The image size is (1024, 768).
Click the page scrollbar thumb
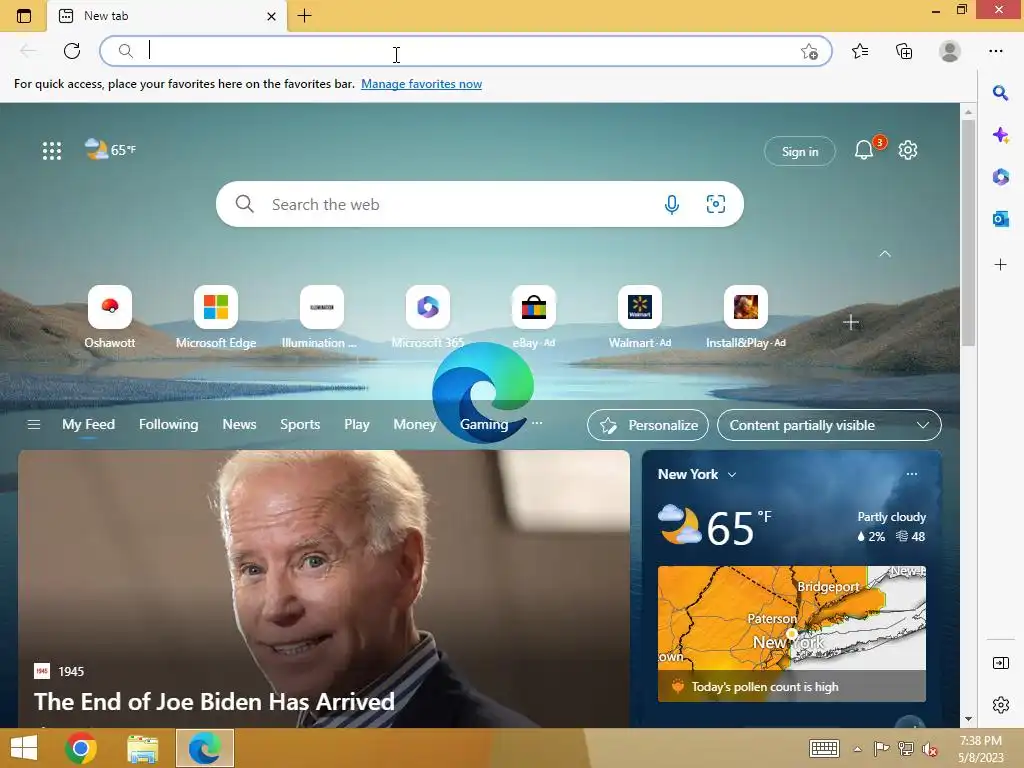point(968,232)
